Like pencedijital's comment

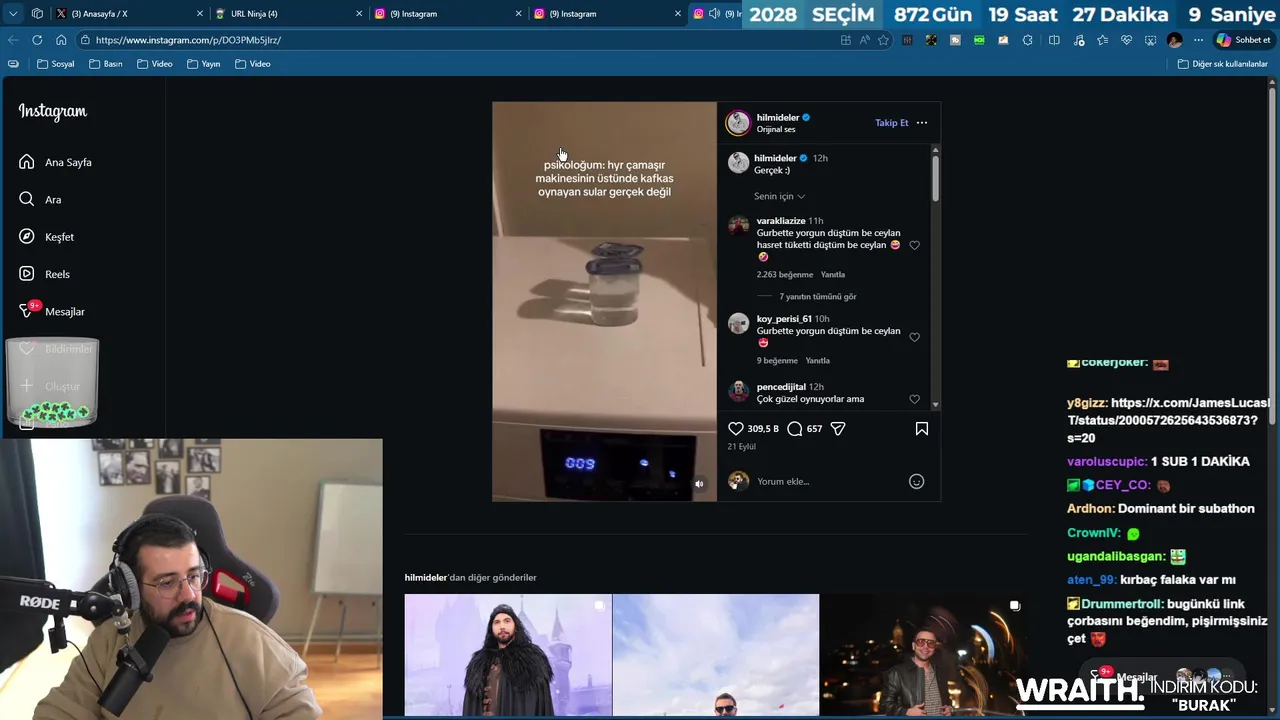click(914, 399)
